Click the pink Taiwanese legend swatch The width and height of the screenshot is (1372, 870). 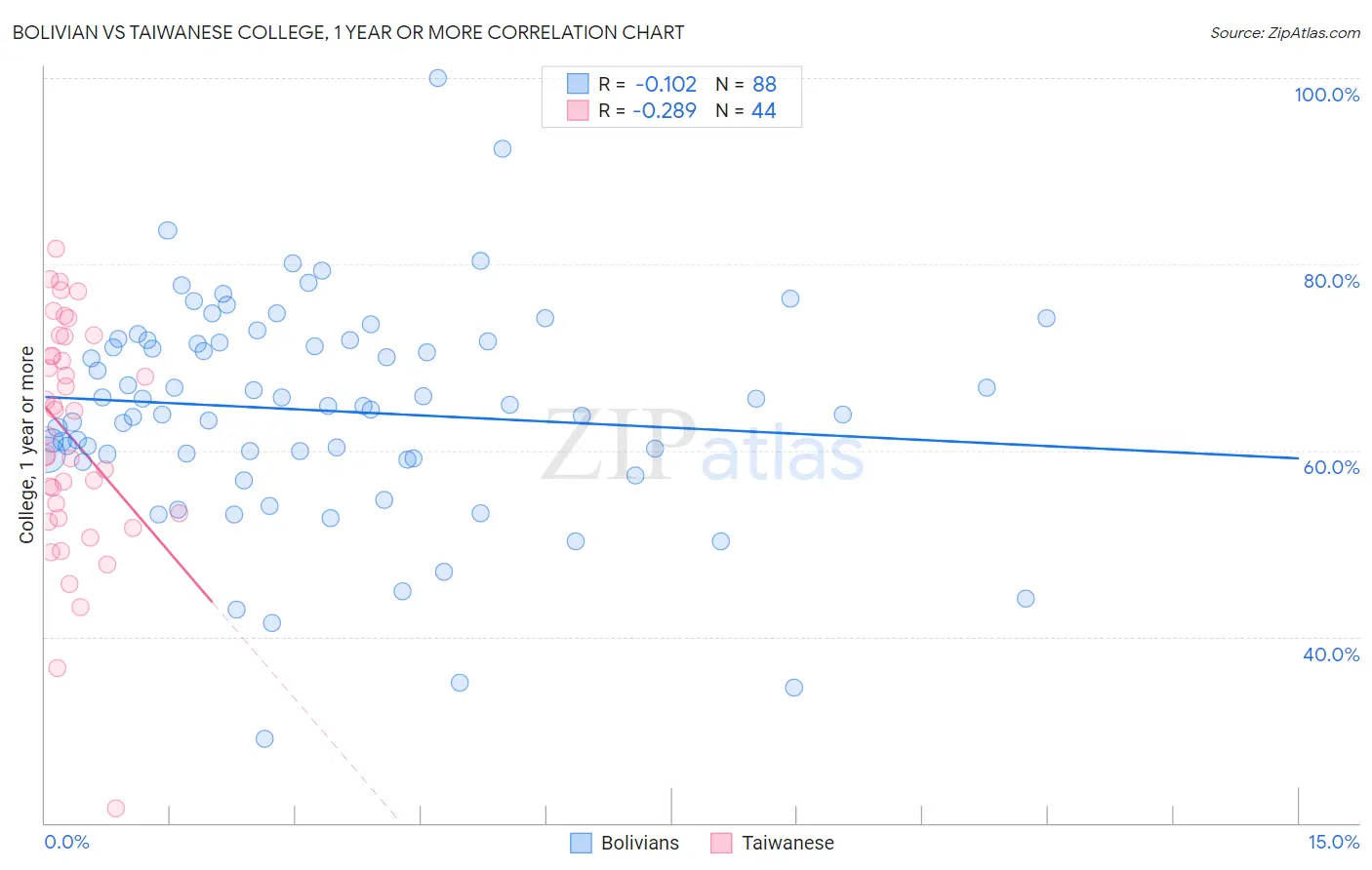721,843
